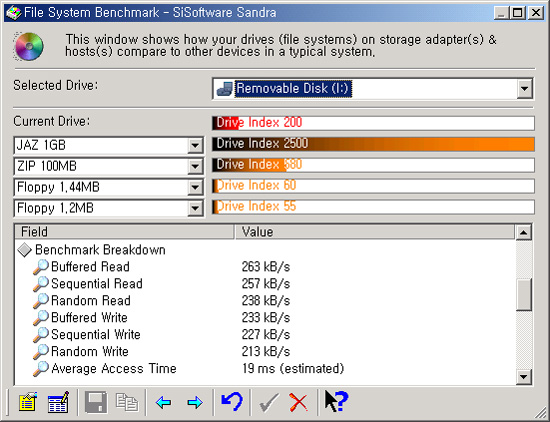Click the Selected Drive label
This screenshot has height=422, width=550.
(56, 86)
